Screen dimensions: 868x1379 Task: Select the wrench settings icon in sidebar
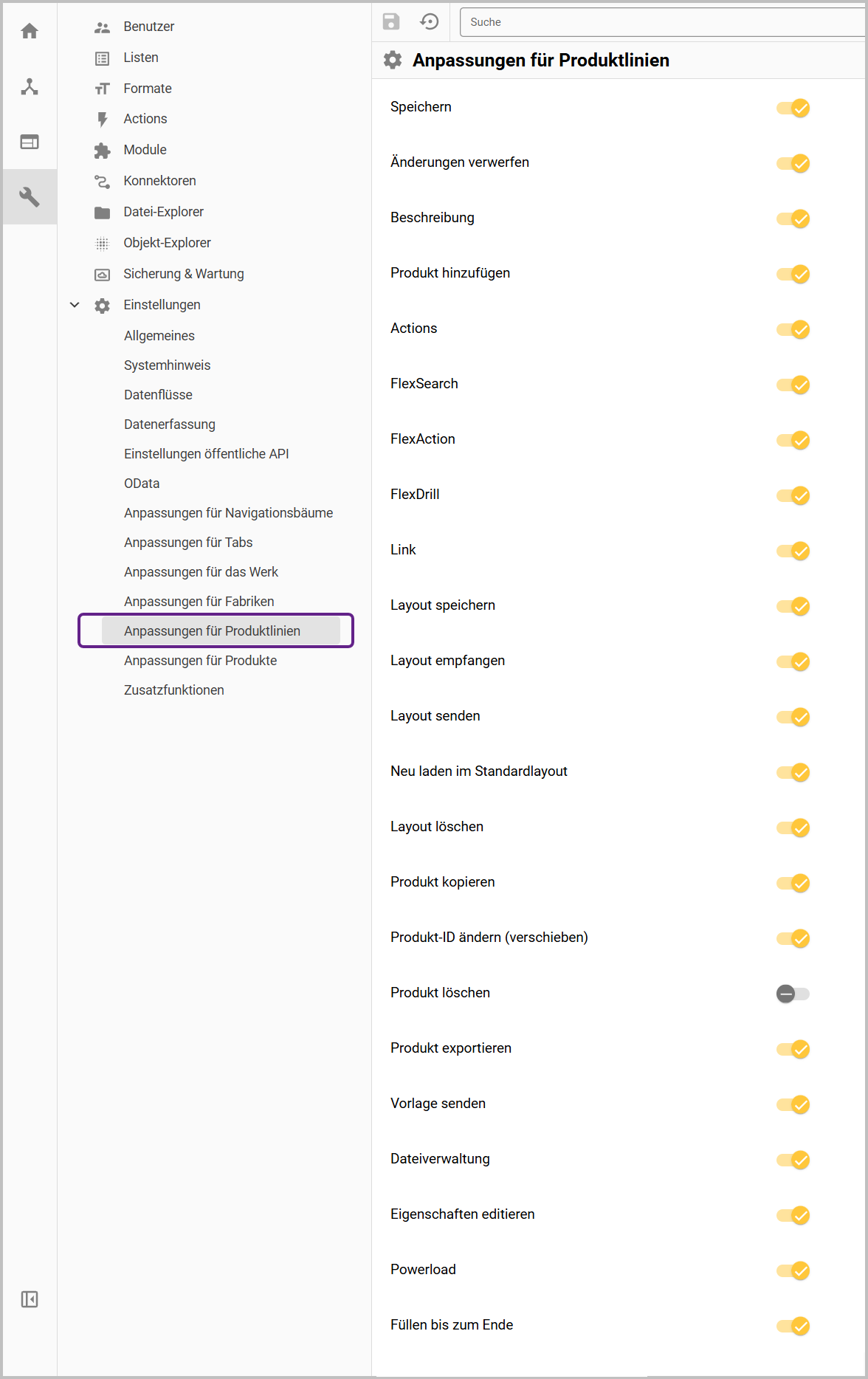coord(30,197)
